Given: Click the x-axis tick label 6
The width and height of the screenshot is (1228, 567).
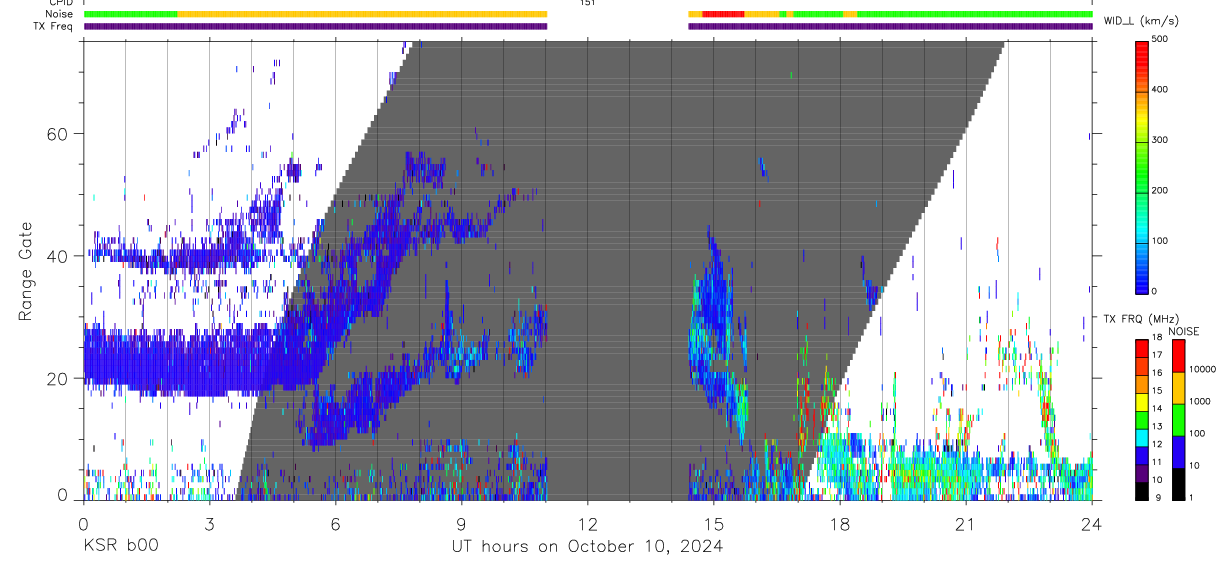Looking at the screenshot, I should click(335, 524).
